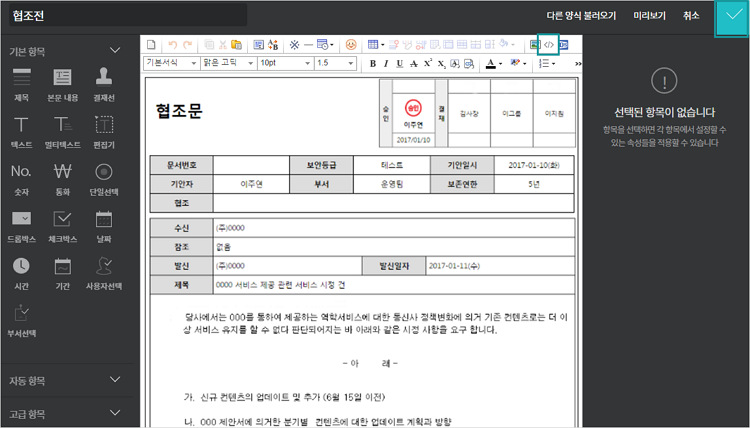Viewport: 750px width, 428px height.
Task: Toggle italic formatting
Action: 386,63
